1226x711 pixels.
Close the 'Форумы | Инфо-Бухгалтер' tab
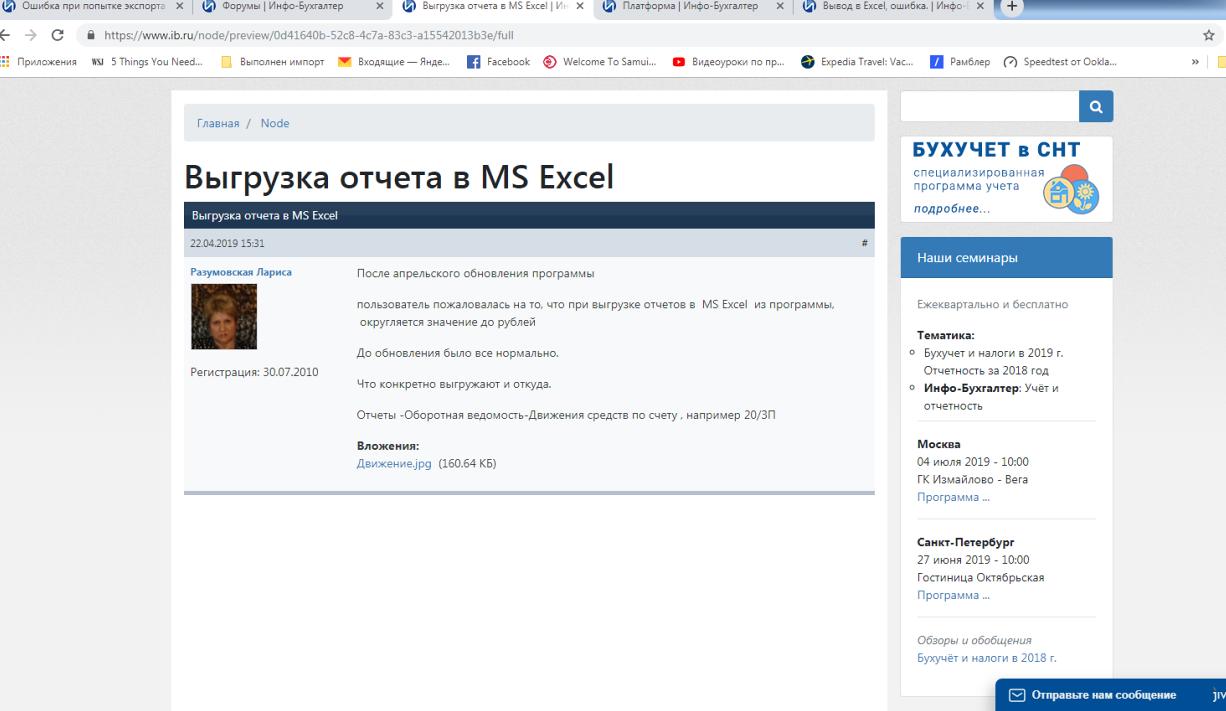pyautogui.click(x=380, y=7)
